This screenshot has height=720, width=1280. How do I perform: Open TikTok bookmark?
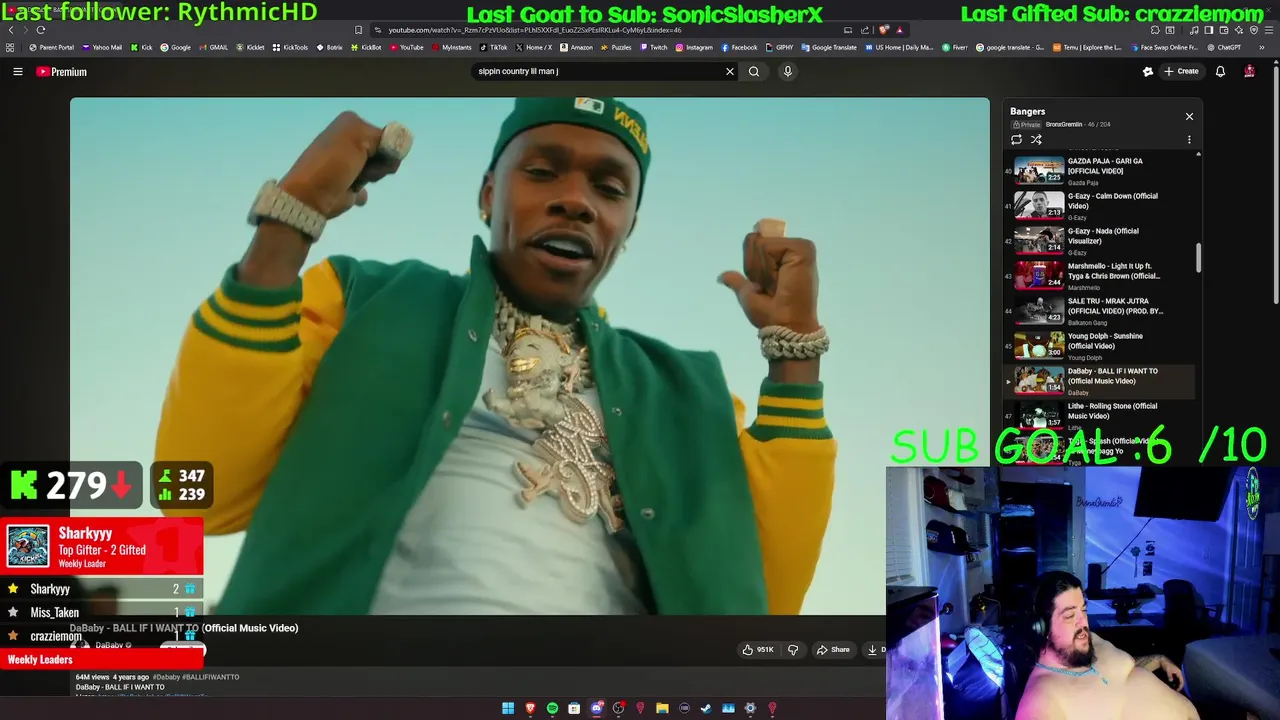(x=494, y=47)
